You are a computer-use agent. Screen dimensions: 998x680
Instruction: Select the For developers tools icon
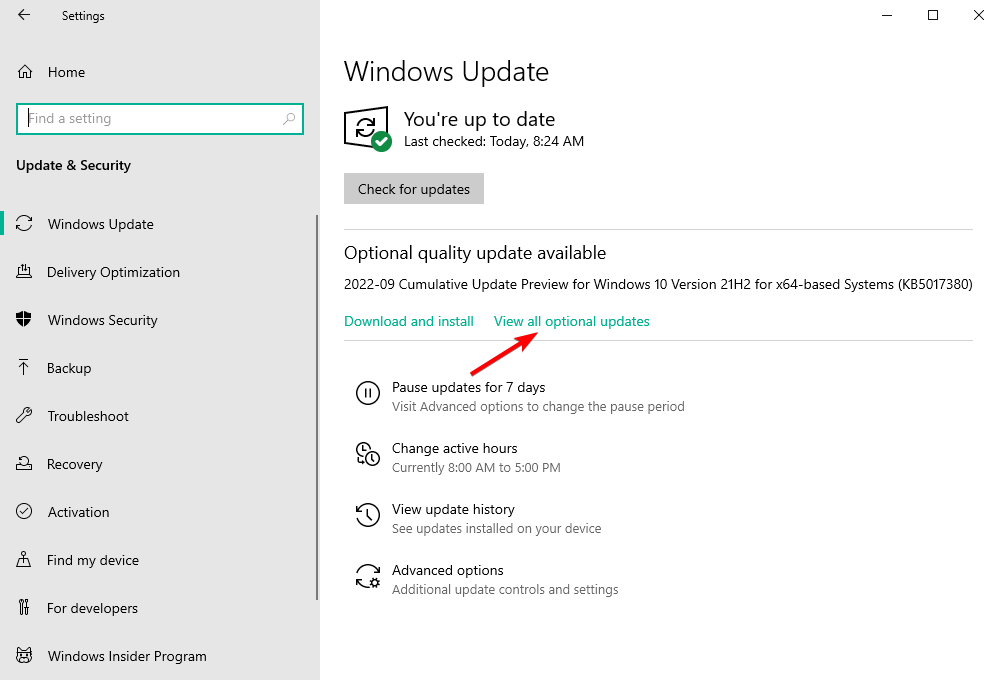coord(24,608)
